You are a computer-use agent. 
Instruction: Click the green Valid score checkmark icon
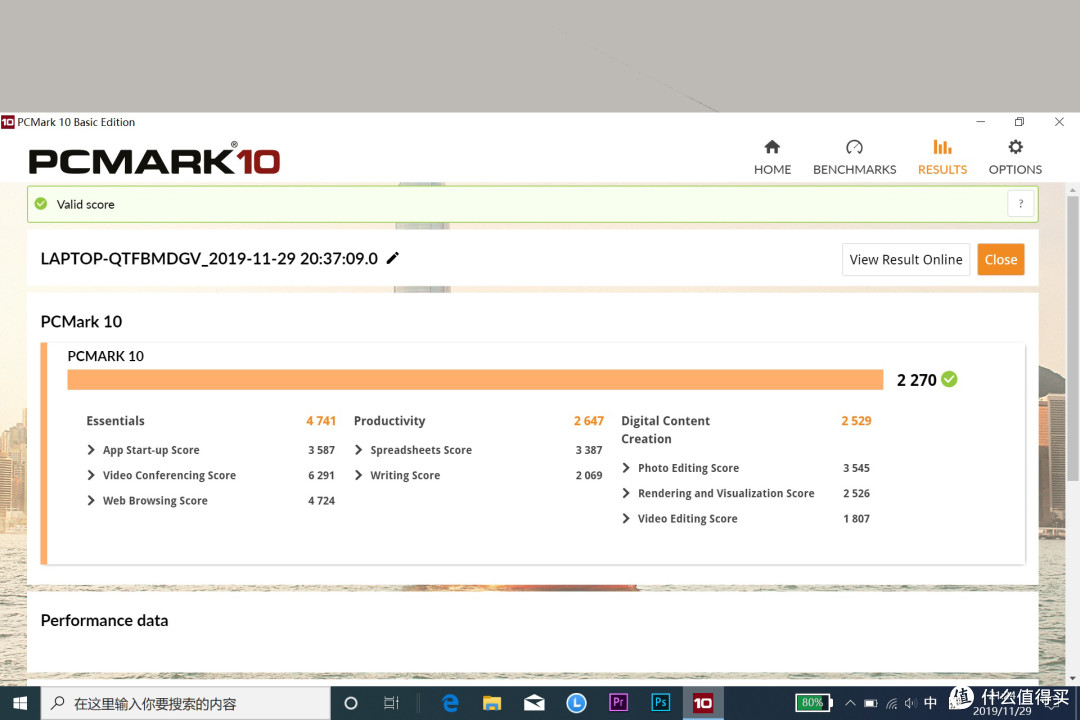click(41, 204)
